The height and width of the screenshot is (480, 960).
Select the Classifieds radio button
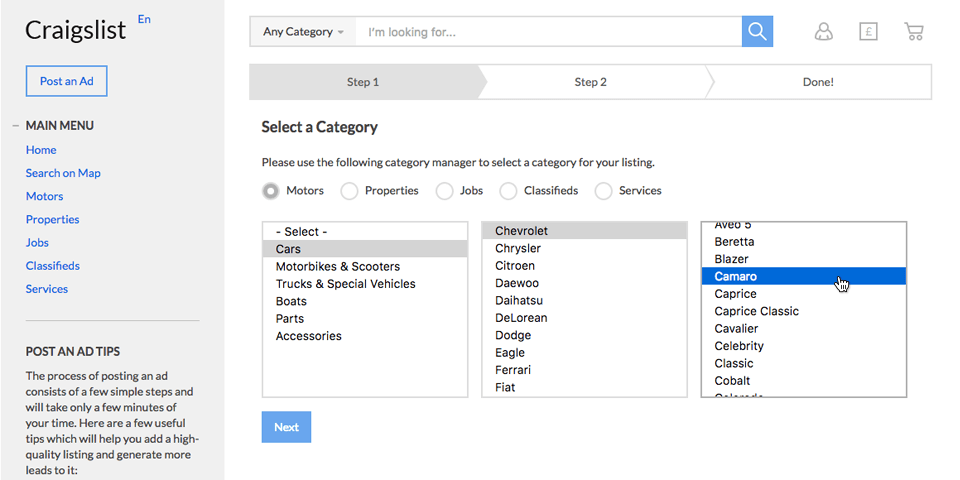tap(508, 191)
